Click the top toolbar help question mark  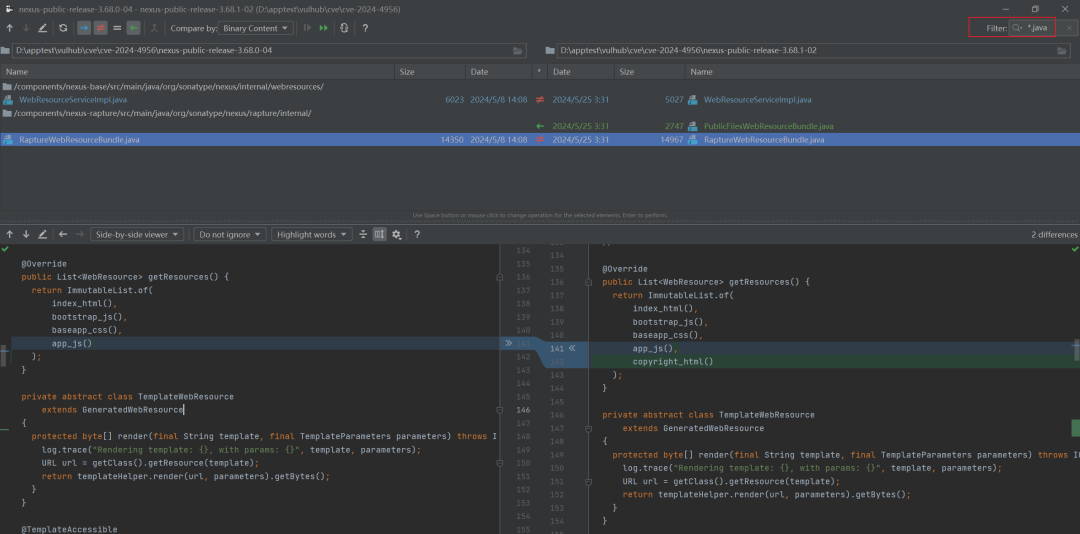(x=365, y=28)
